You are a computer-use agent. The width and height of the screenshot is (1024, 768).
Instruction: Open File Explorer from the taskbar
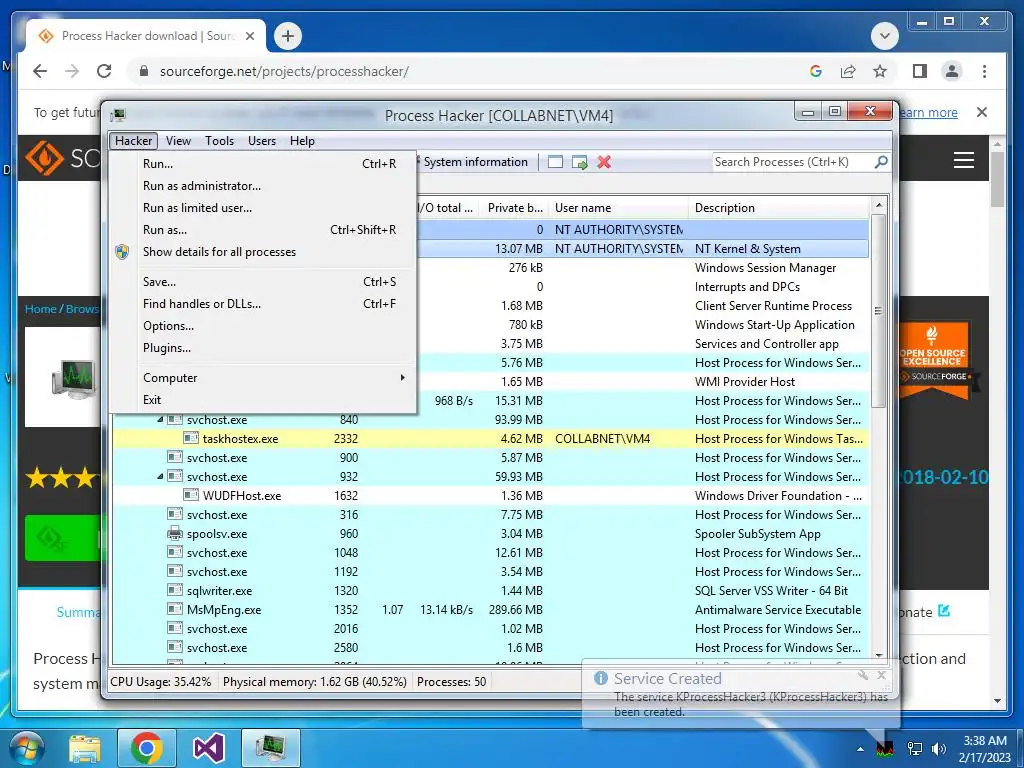[x=85, y=748]
